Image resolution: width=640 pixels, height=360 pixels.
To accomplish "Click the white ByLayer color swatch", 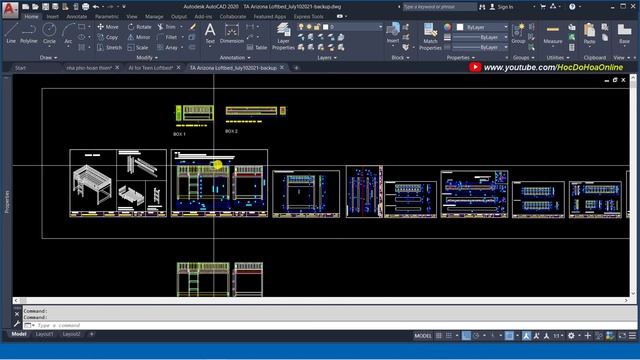I will 460,27.
